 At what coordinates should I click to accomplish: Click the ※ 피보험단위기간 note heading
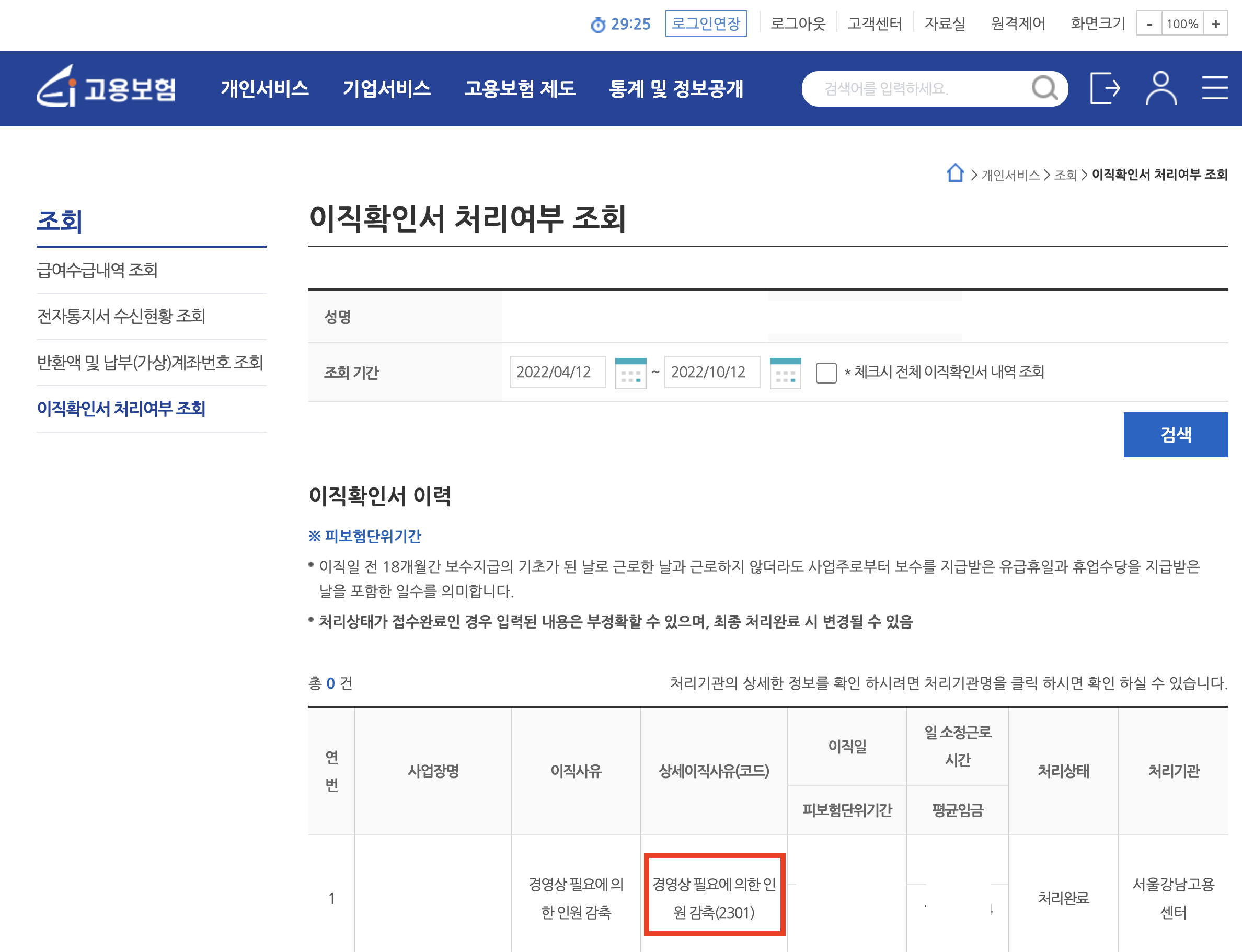coord(365,536)
